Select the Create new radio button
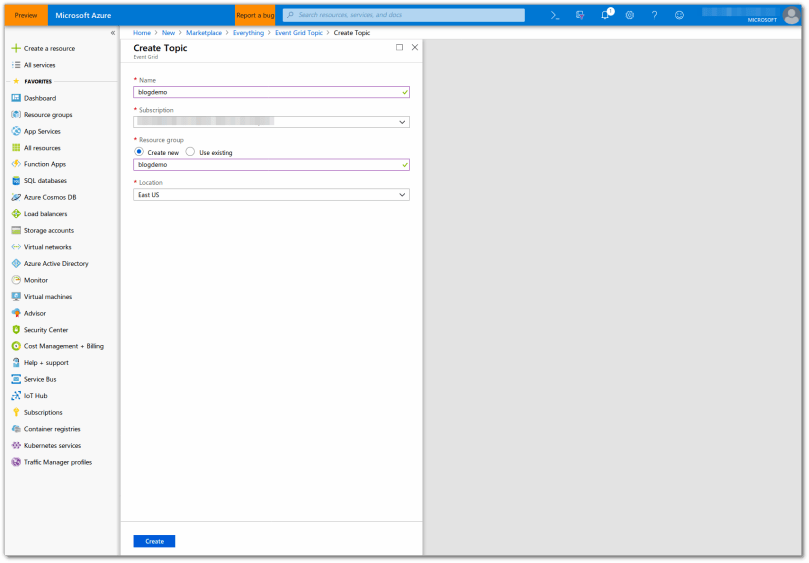809x563 pixels. tap(139, 152)
